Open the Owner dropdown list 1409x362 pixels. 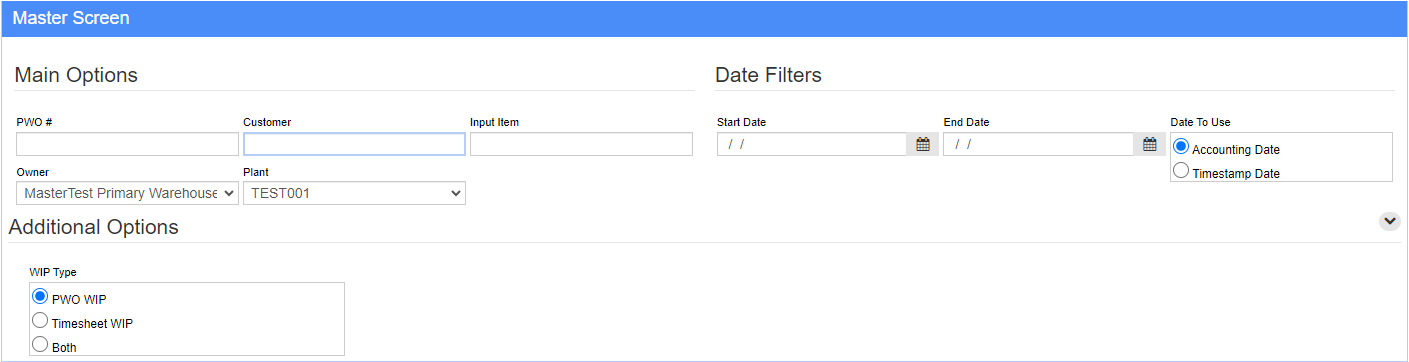[127, 193]
